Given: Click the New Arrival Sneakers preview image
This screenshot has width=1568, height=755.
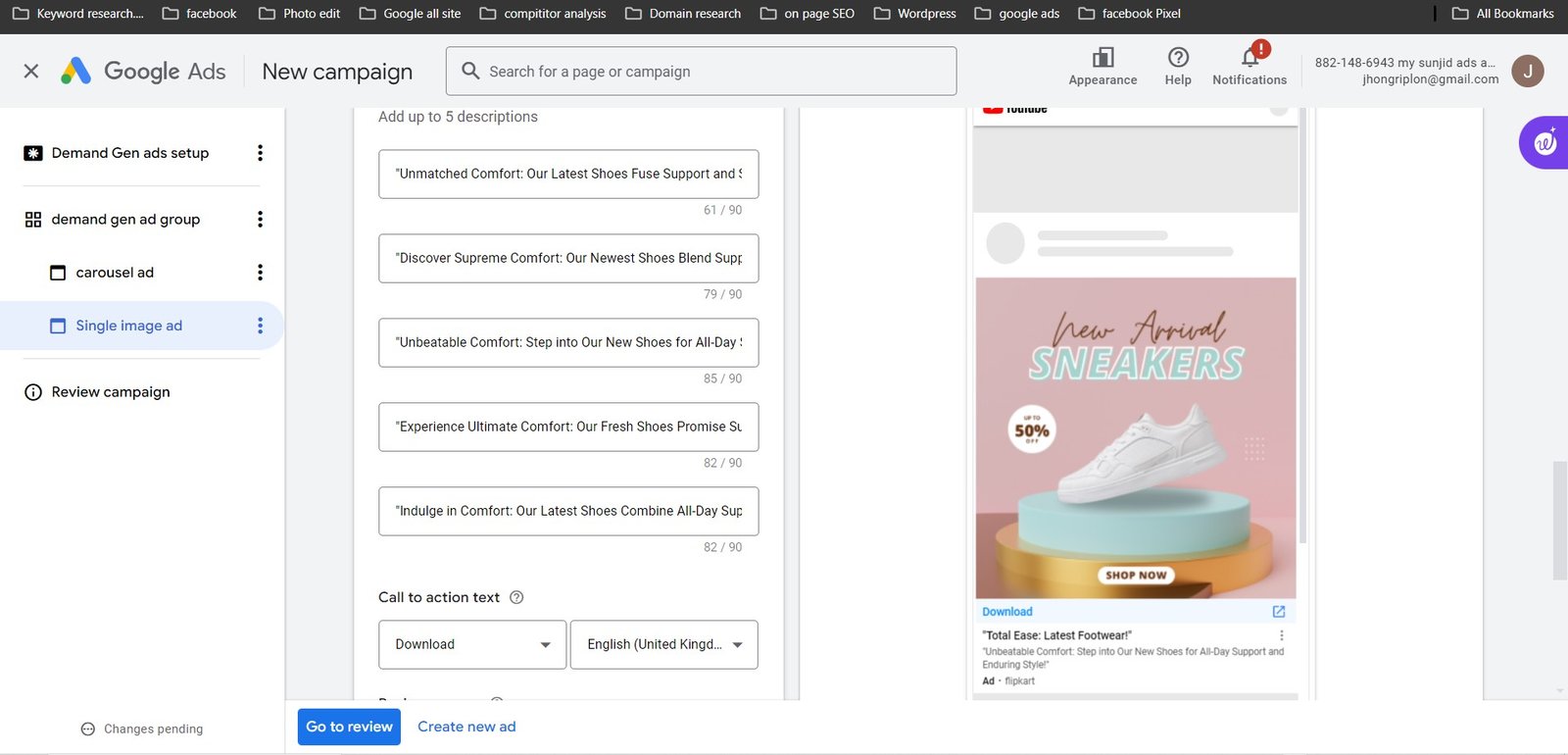Looking at the screenshot, I should tap(1136, 438).
